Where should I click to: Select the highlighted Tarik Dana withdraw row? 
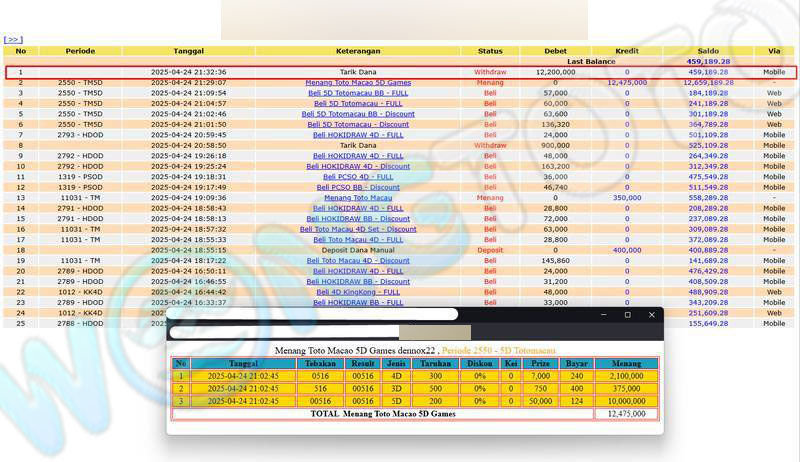(x=358, y=72)
